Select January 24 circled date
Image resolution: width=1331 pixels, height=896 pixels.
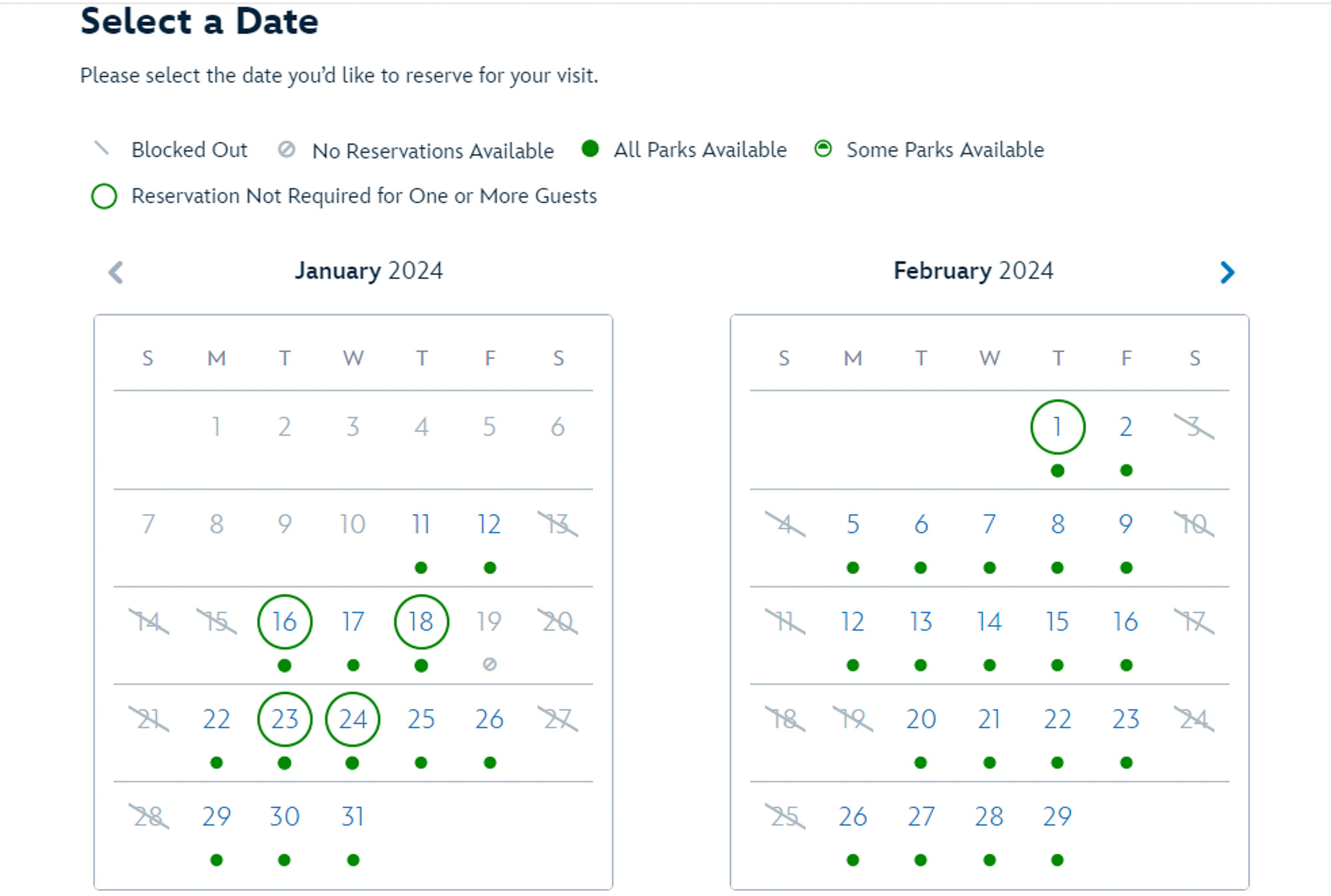pos(353,719)
